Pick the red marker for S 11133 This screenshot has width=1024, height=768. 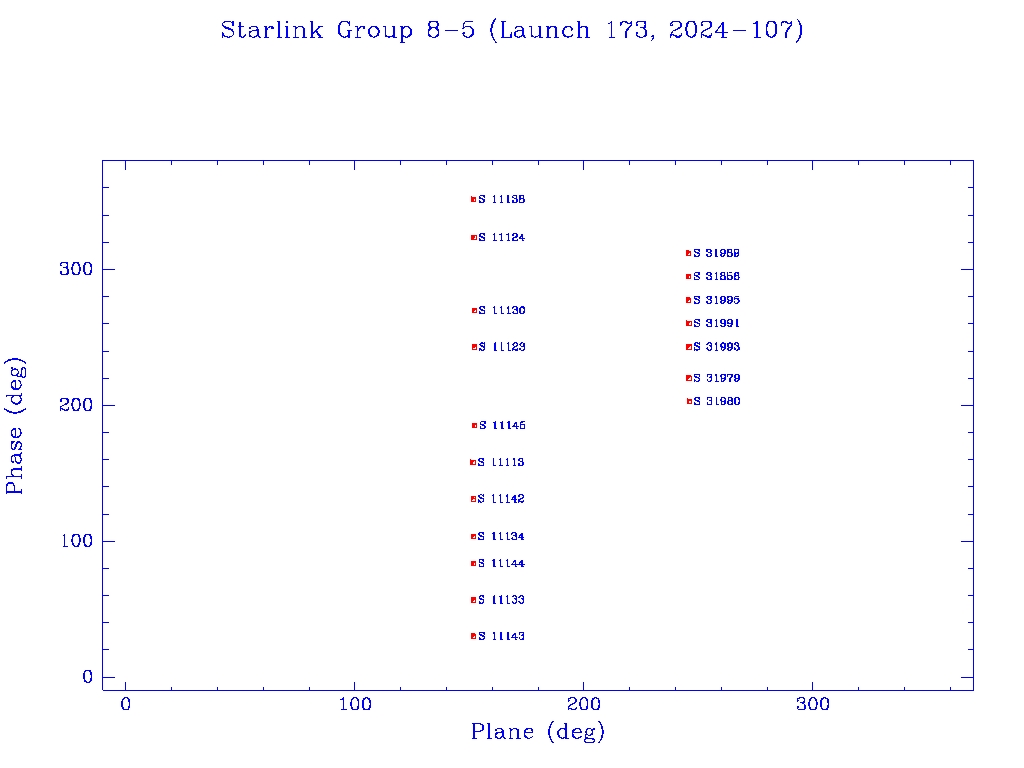pyautogui.click(x=473, y=600)
